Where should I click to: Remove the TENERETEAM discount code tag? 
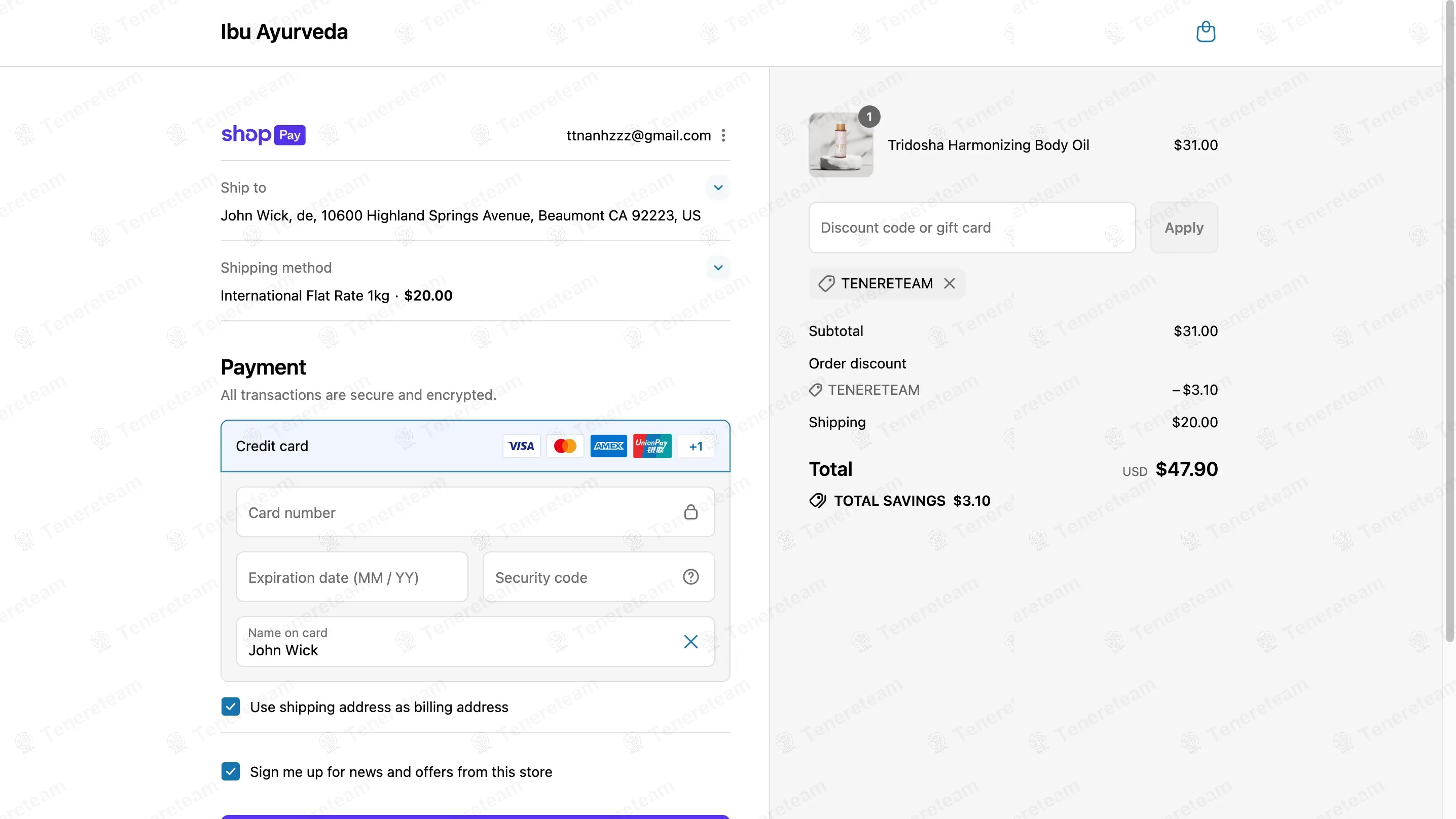950,283
